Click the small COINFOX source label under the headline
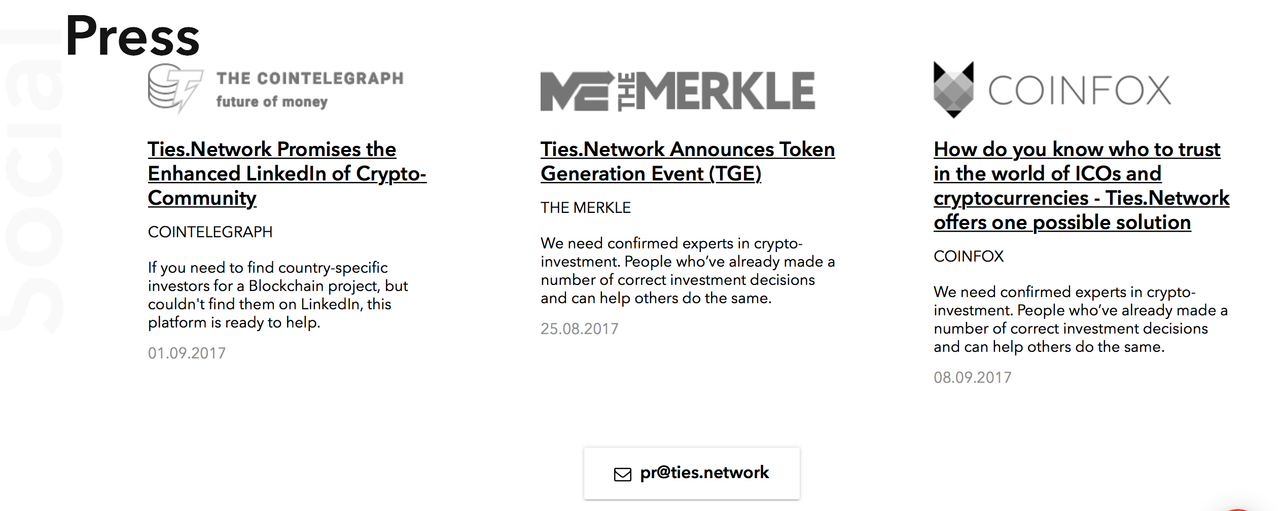The image size is (1280, 511). click(969, 256)
